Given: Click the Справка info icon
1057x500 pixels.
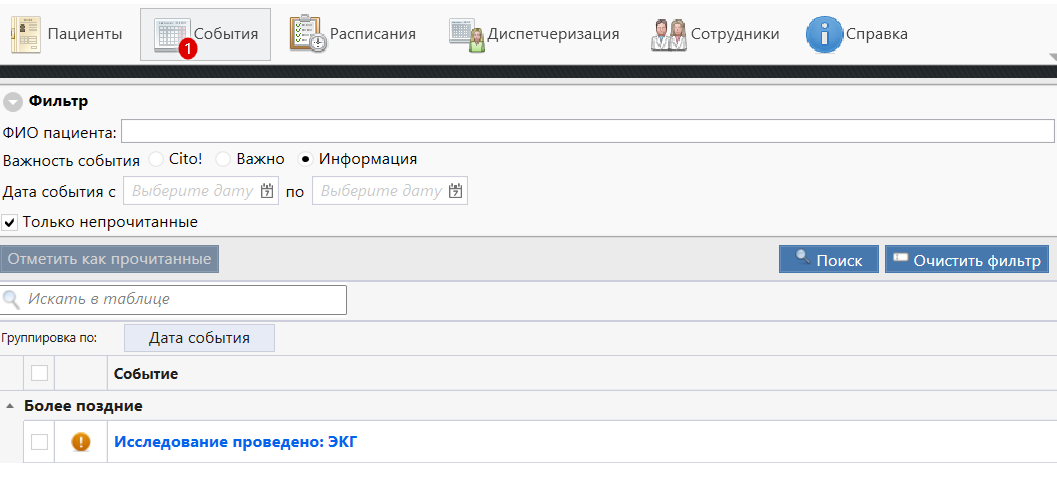Looking at the screenshot, I should (824, 34).
